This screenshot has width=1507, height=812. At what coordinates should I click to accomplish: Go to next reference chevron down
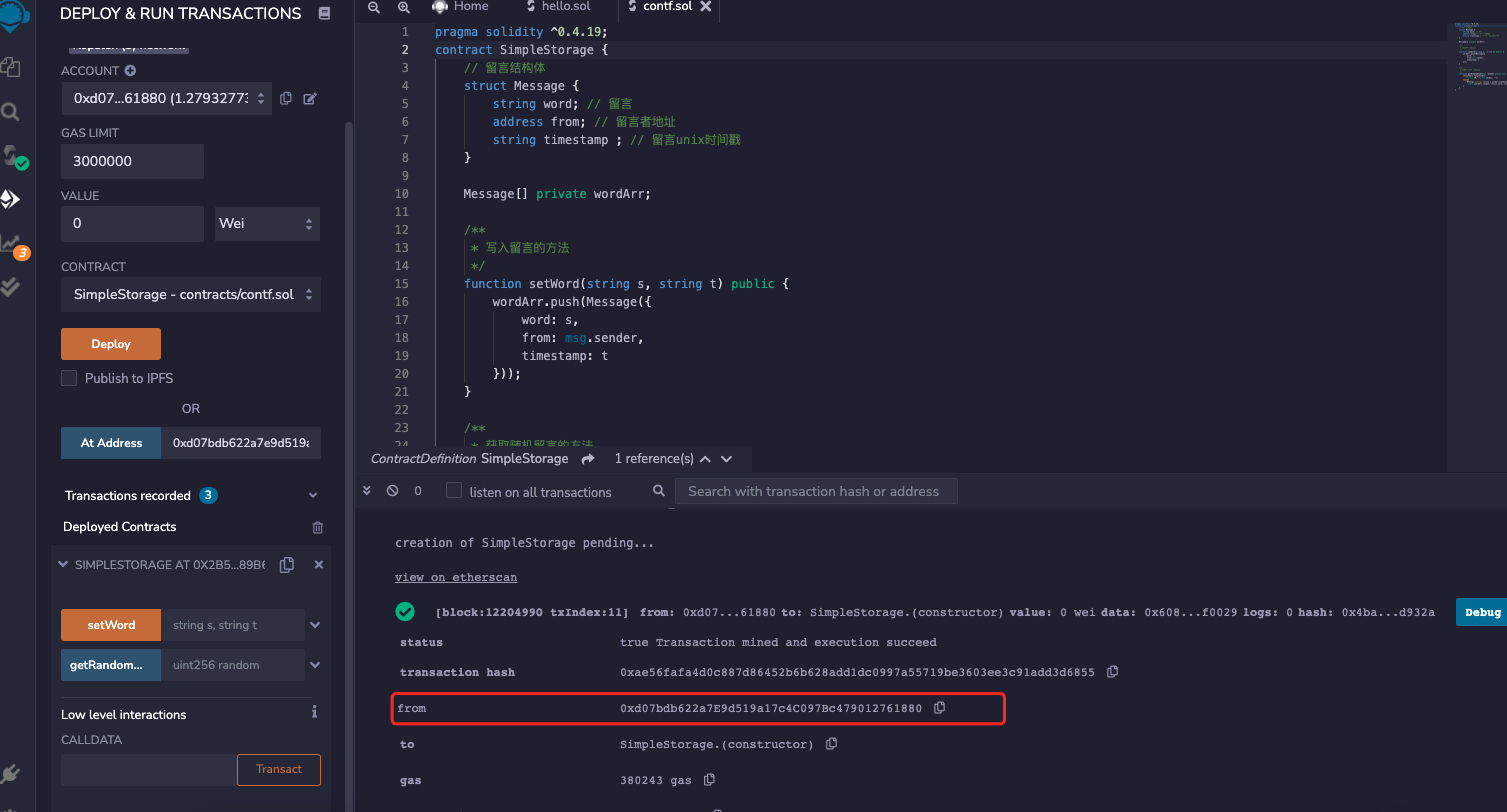[x=727, y=459]
